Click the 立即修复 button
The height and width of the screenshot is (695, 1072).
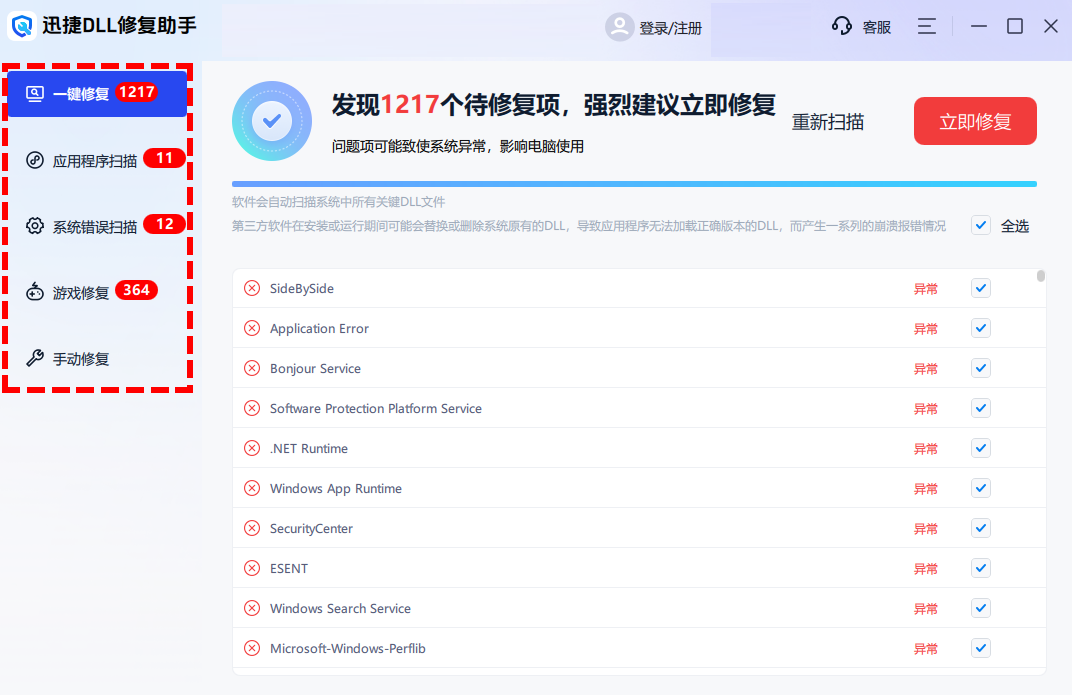pos(975,121)
